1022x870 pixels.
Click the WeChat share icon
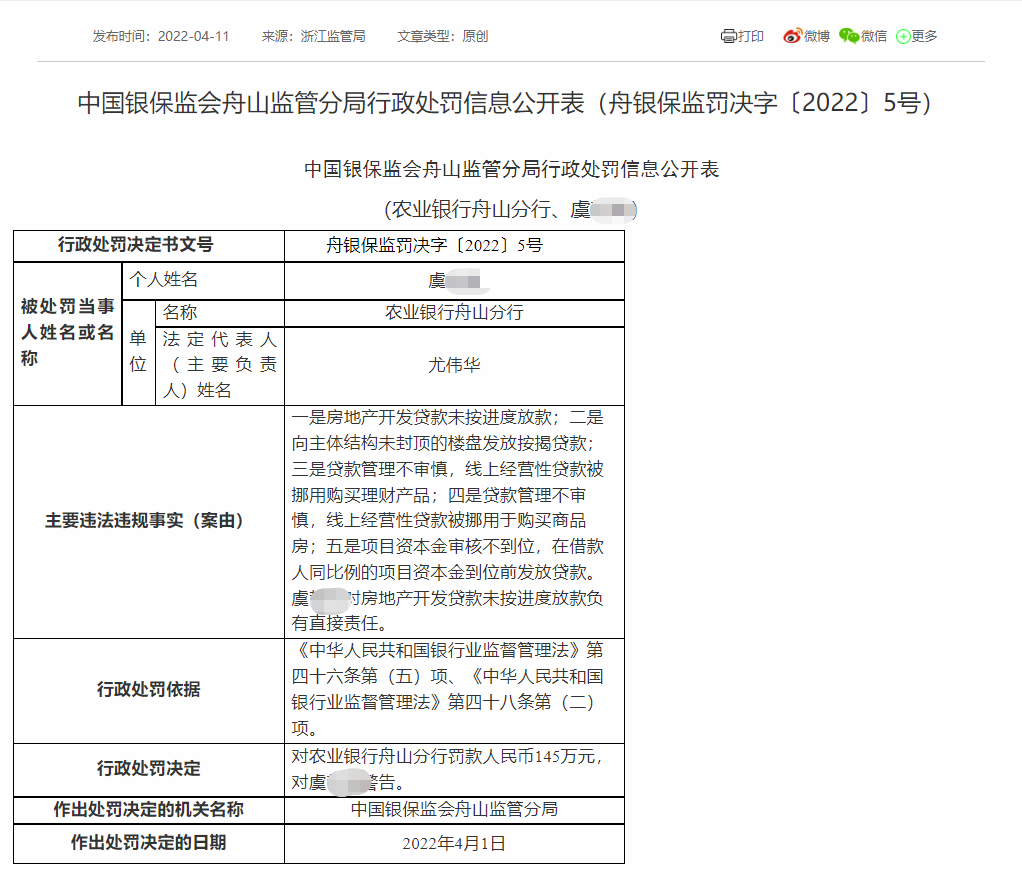[x=849, y=36]
